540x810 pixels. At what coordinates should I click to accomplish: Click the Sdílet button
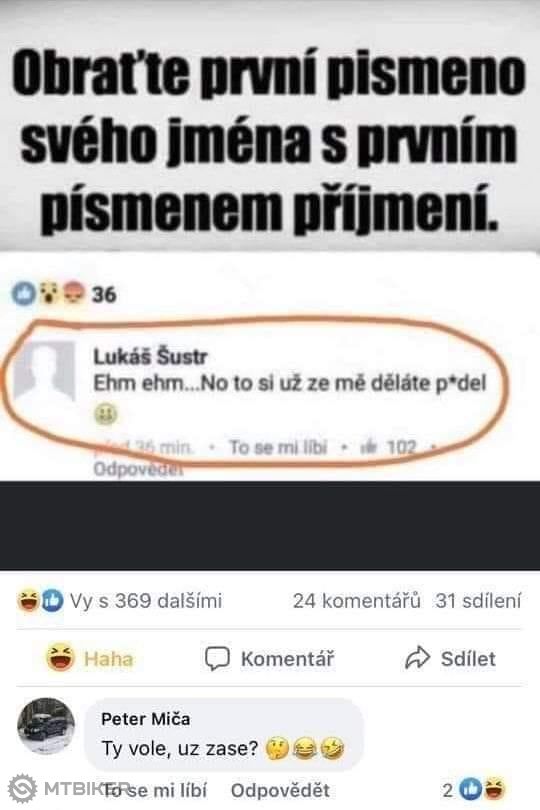[x=450, y=658]
